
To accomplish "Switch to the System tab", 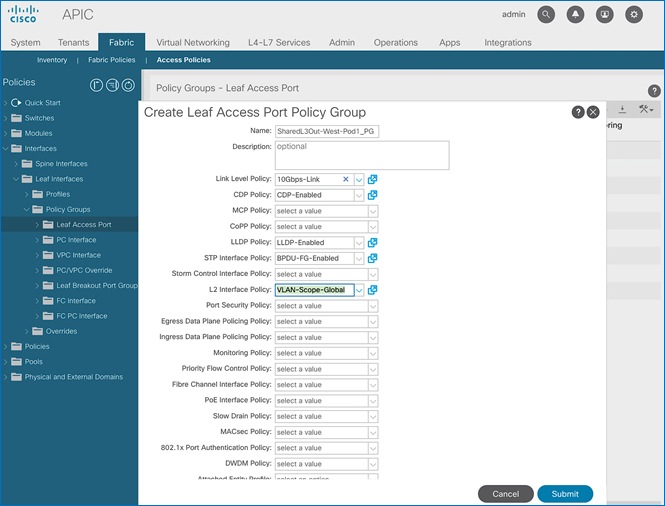I will (25, 42).
